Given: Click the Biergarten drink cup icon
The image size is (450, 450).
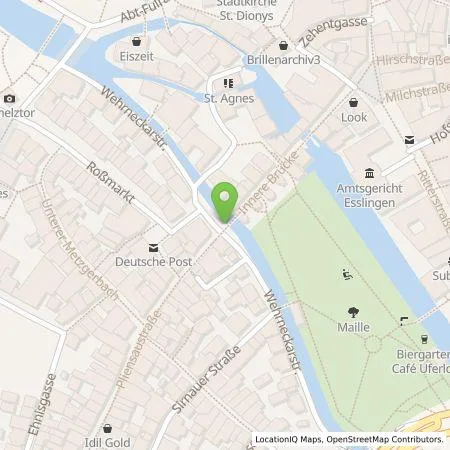Looking at the screenshot, I should 424,339.
